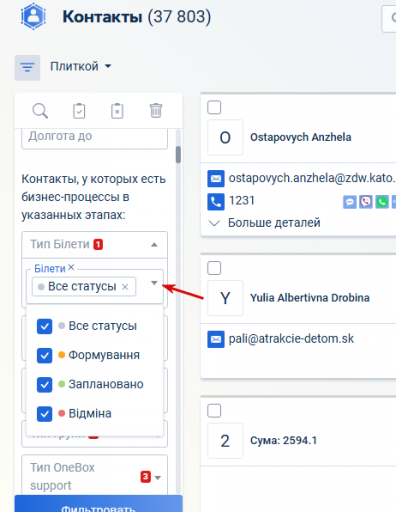This screenshot has width=396, height=512.
Task: Click the filter panel vertical scrollbar thumb
Action: 179,155
